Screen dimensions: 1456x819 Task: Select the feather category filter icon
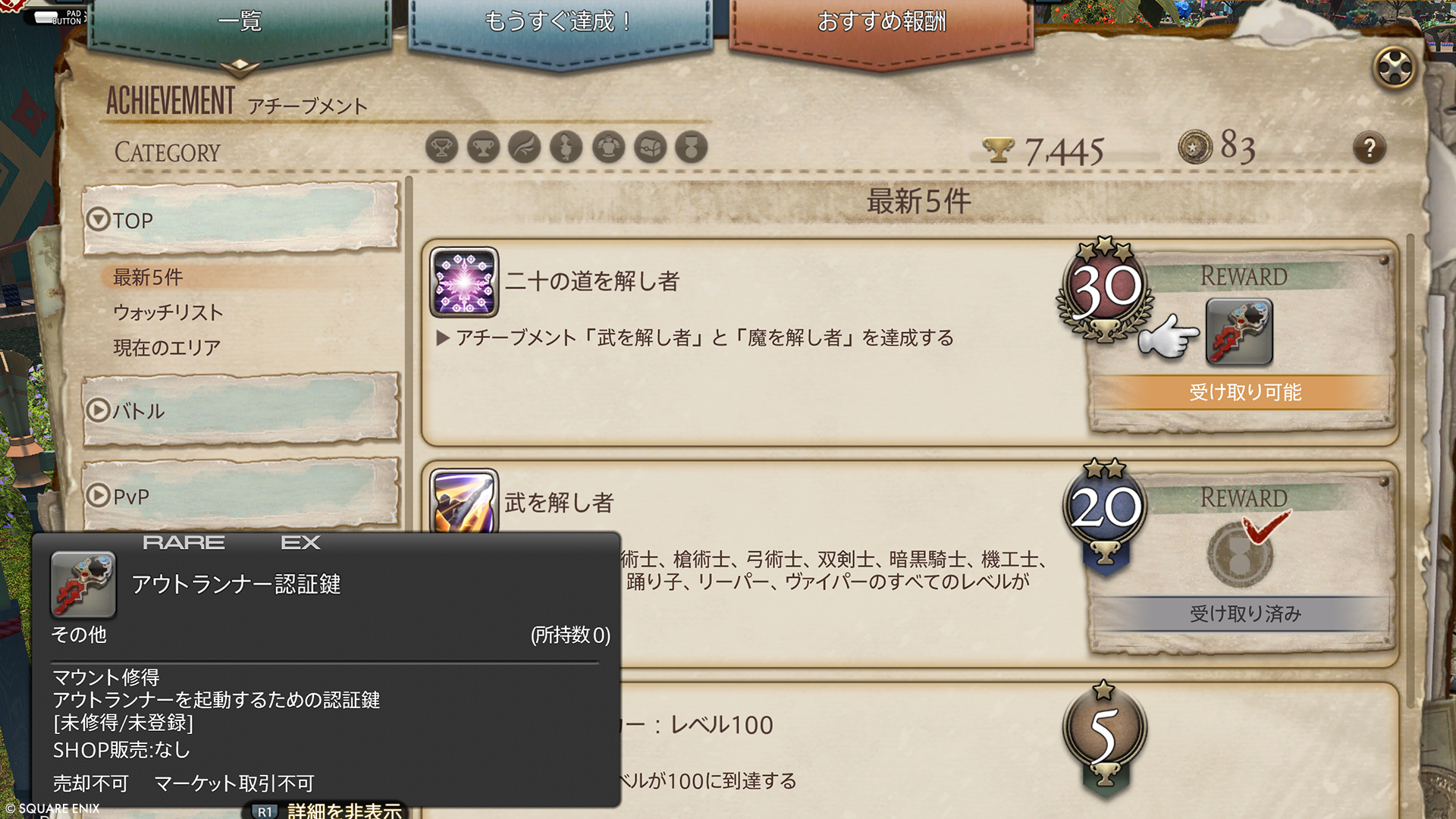pos(525,147)
